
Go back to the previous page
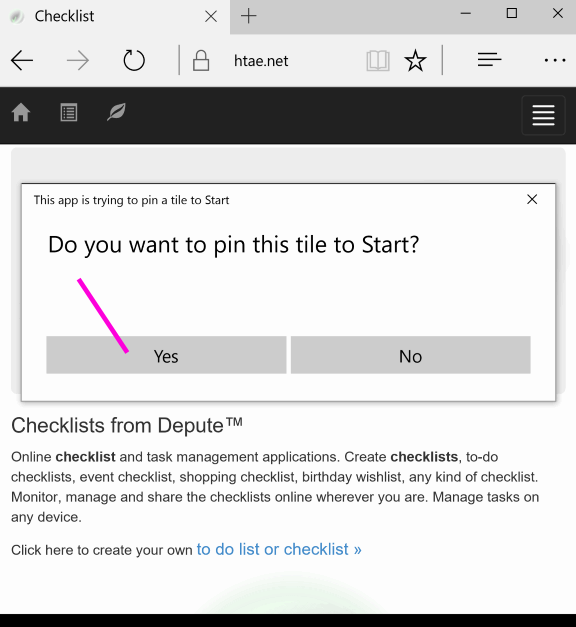(22, 61)
